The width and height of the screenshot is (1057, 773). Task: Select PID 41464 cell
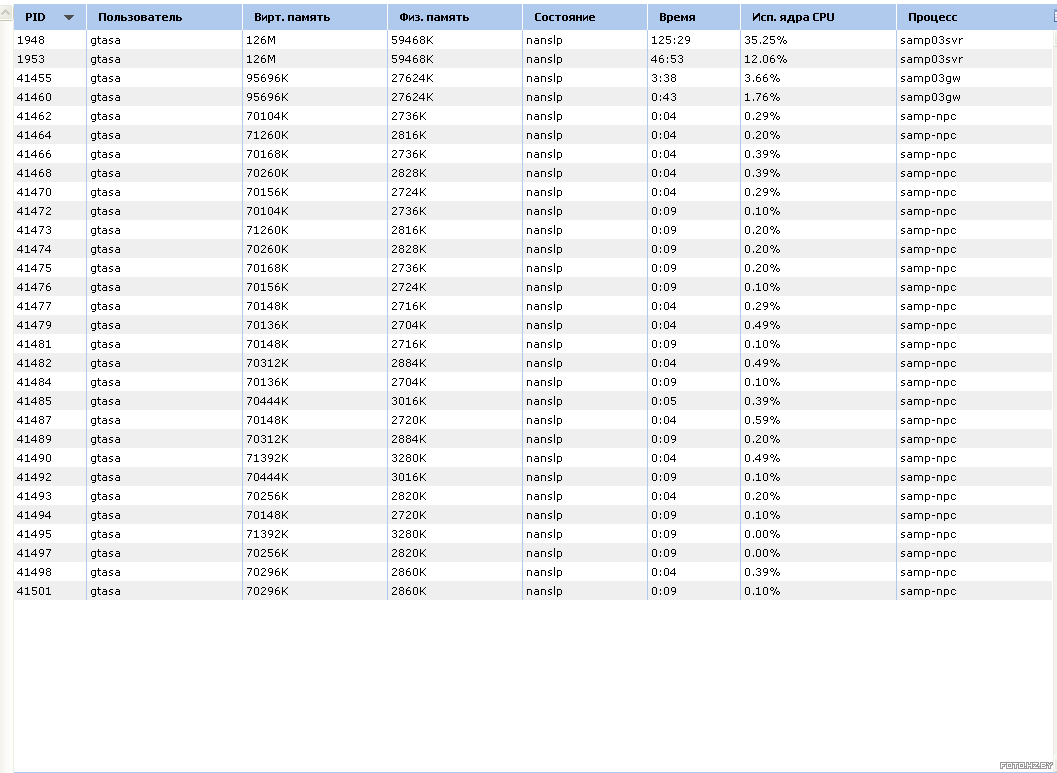34,135
